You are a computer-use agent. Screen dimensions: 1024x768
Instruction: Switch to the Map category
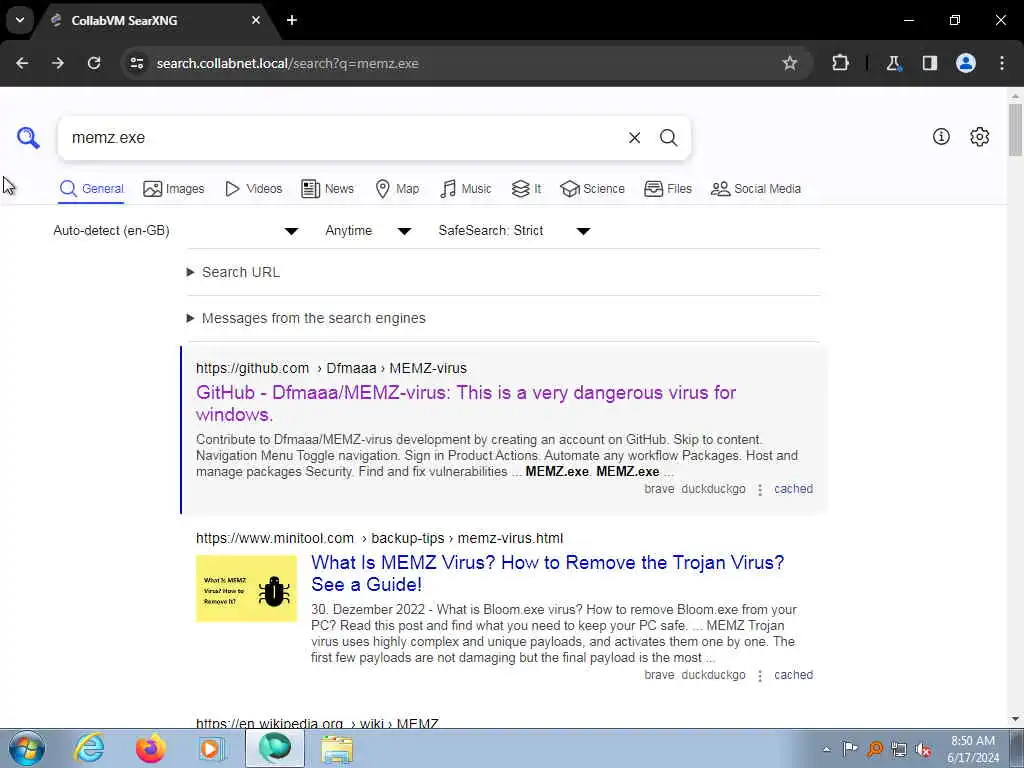[397, 189]
